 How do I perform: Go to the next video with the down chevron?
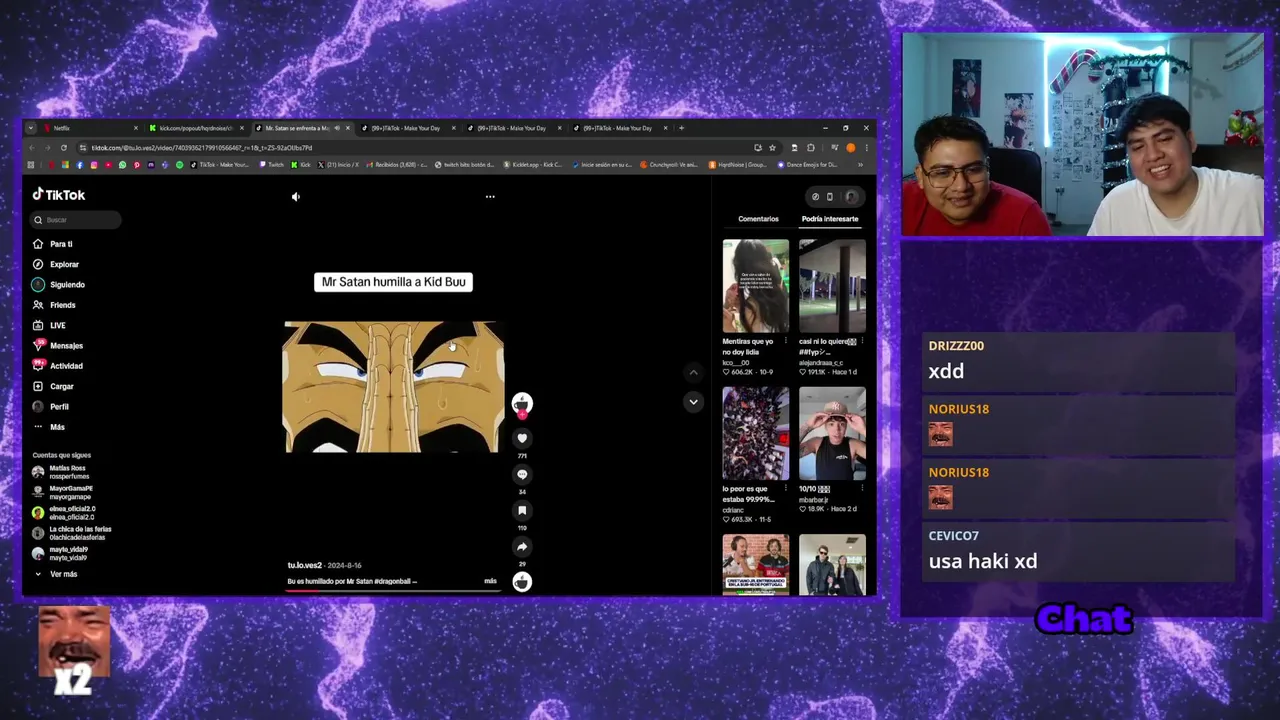[x=693, y=402]
